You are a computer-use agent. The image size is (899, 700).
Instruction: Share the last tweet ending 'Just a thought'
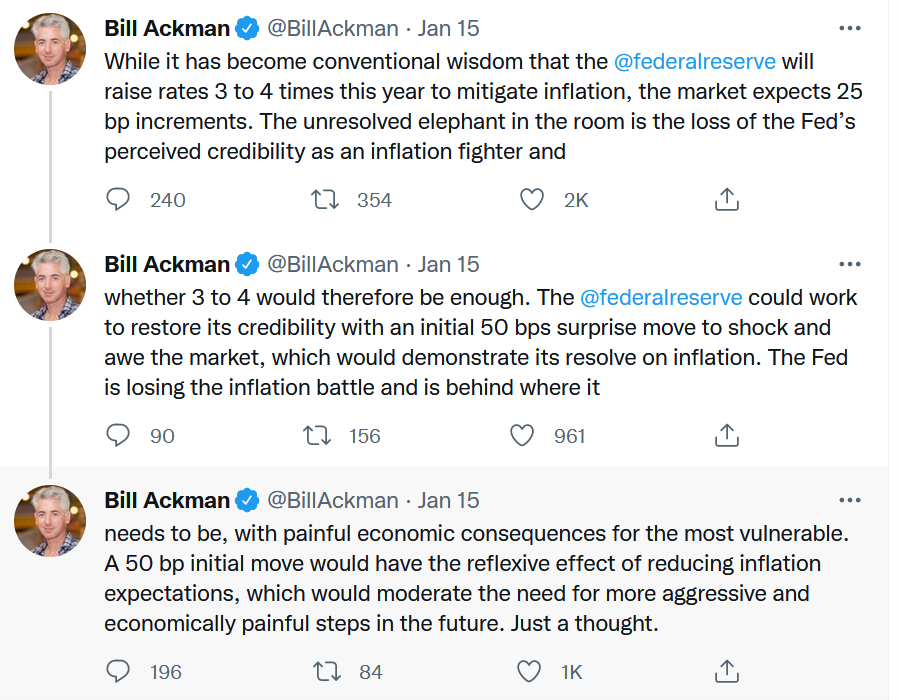click(x=727, y=672)
